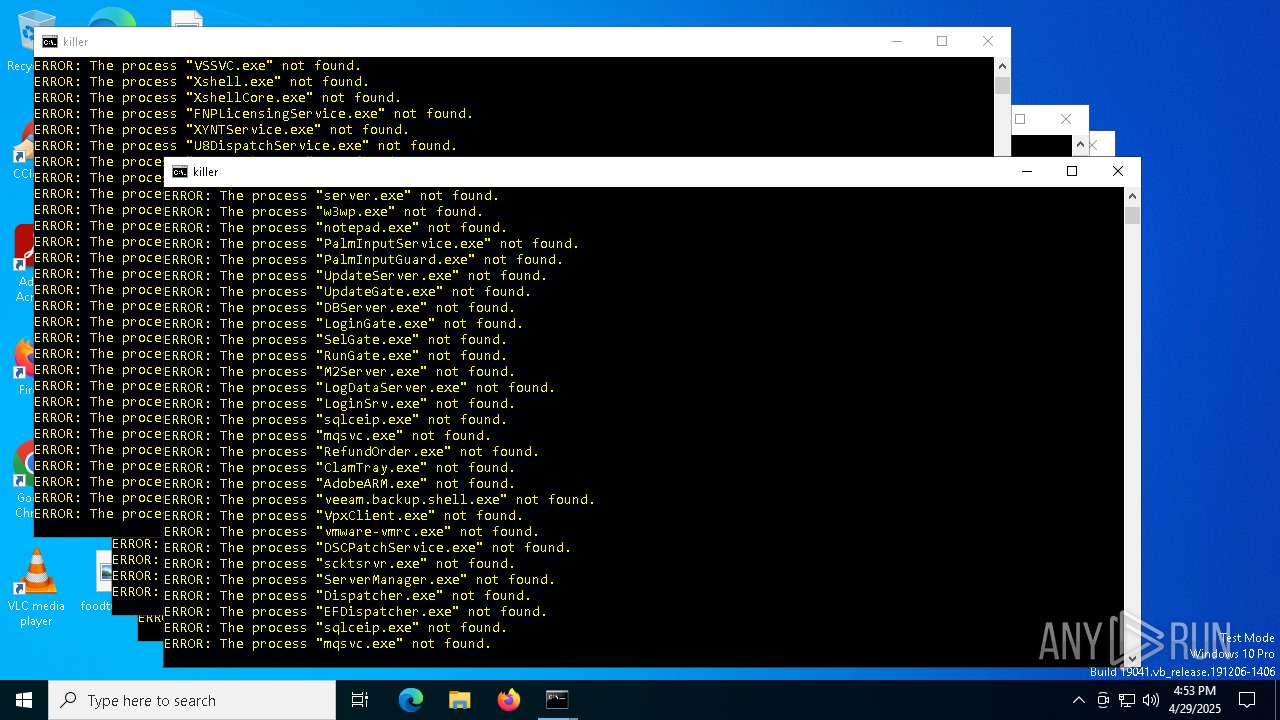
Task: Click the "AdobeARM.exe" error line
Action: [x=340, y=484]
